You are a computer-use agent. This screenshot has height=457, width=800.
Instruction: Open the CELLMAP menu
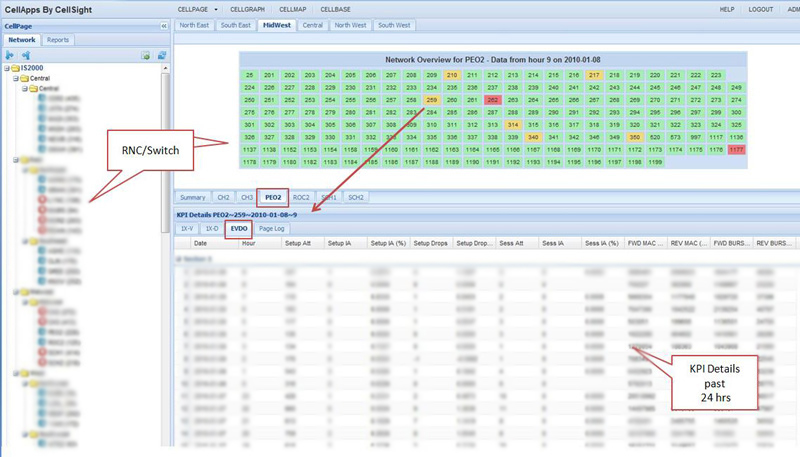[x=293, y=9]
